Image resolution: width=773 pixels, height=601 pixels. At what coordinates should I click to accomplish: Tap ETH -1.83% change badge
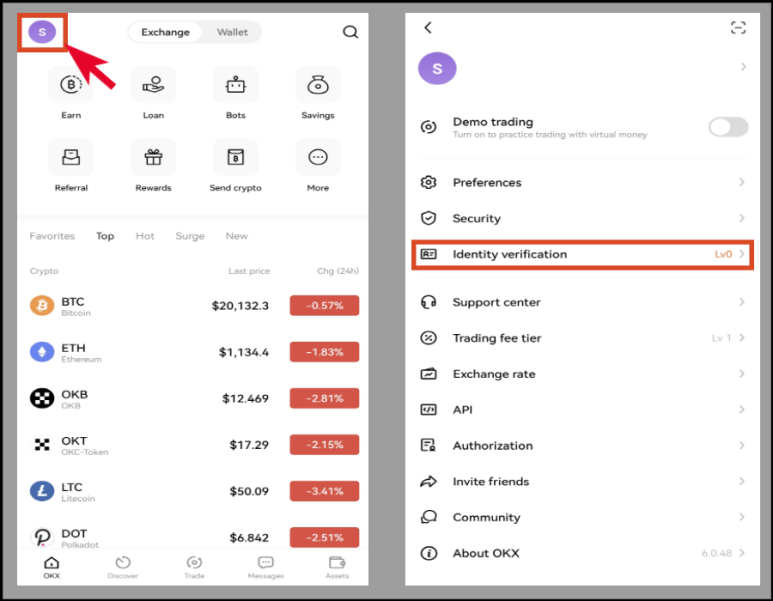point(324,352)
